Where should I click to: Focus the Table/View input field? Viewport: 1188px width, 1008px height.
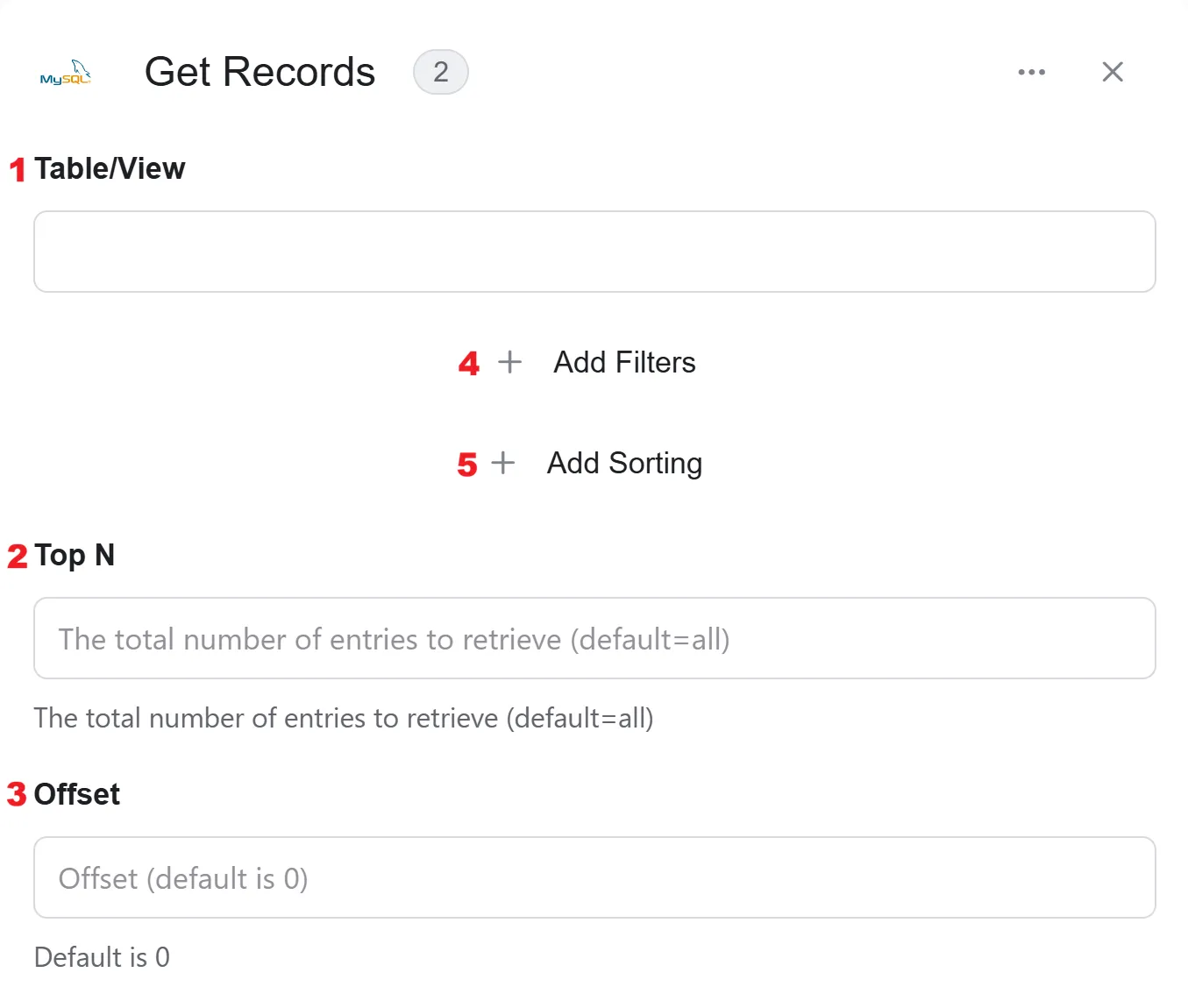pos(594,252)
